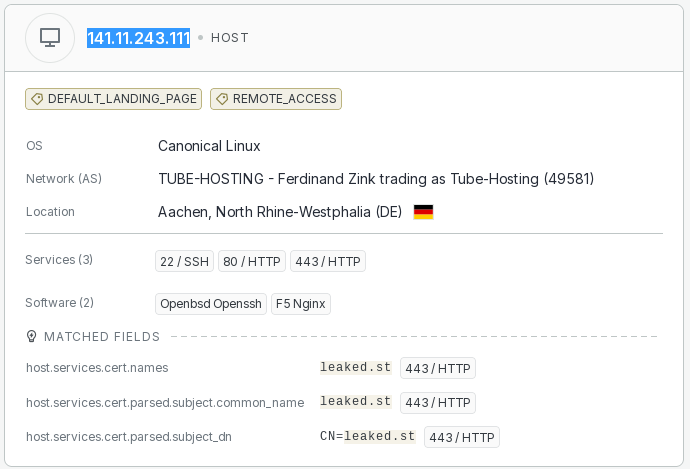690x469 pixels.
Task: Click the TUBE-HOSTING network AS text
Action: point(376,179)
